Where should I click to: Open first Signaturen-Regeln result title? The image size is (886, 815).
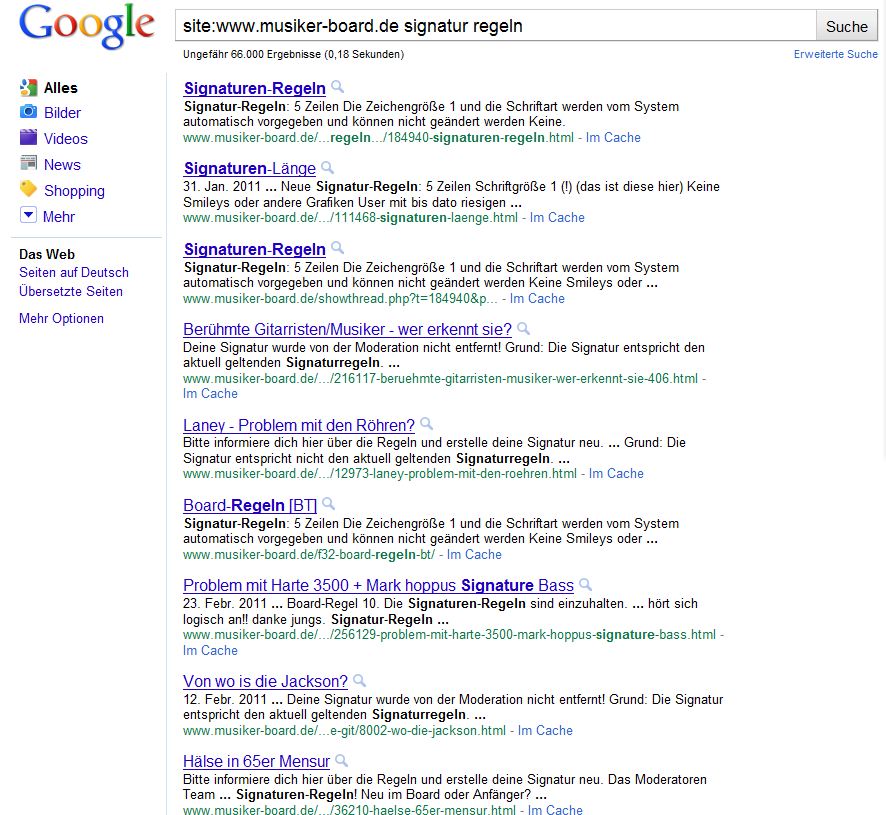pyautogui.click(x=255, y=88)
